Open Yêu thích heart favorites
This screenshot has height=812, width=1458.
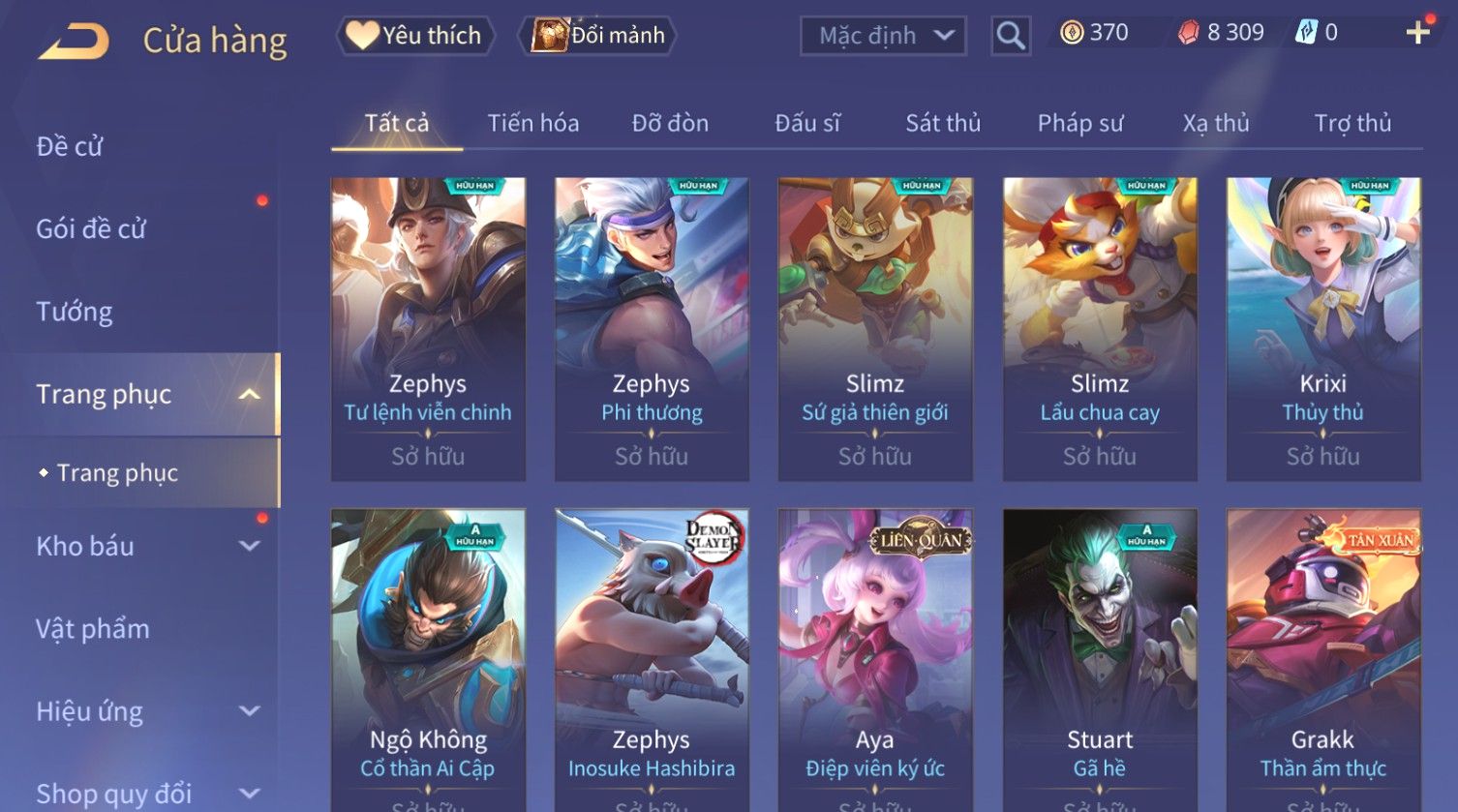pos(415,36)
